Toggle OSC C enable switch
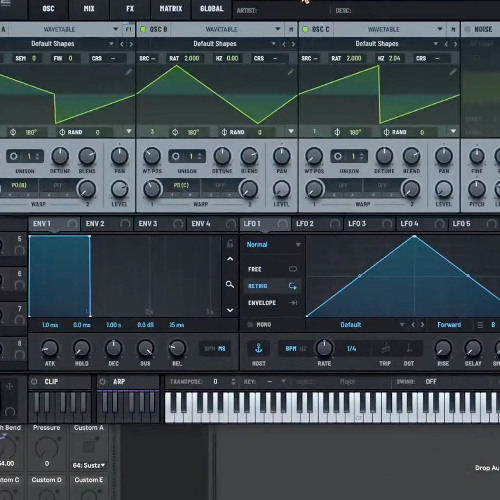500x500 pixels. (x=305, y=29)
